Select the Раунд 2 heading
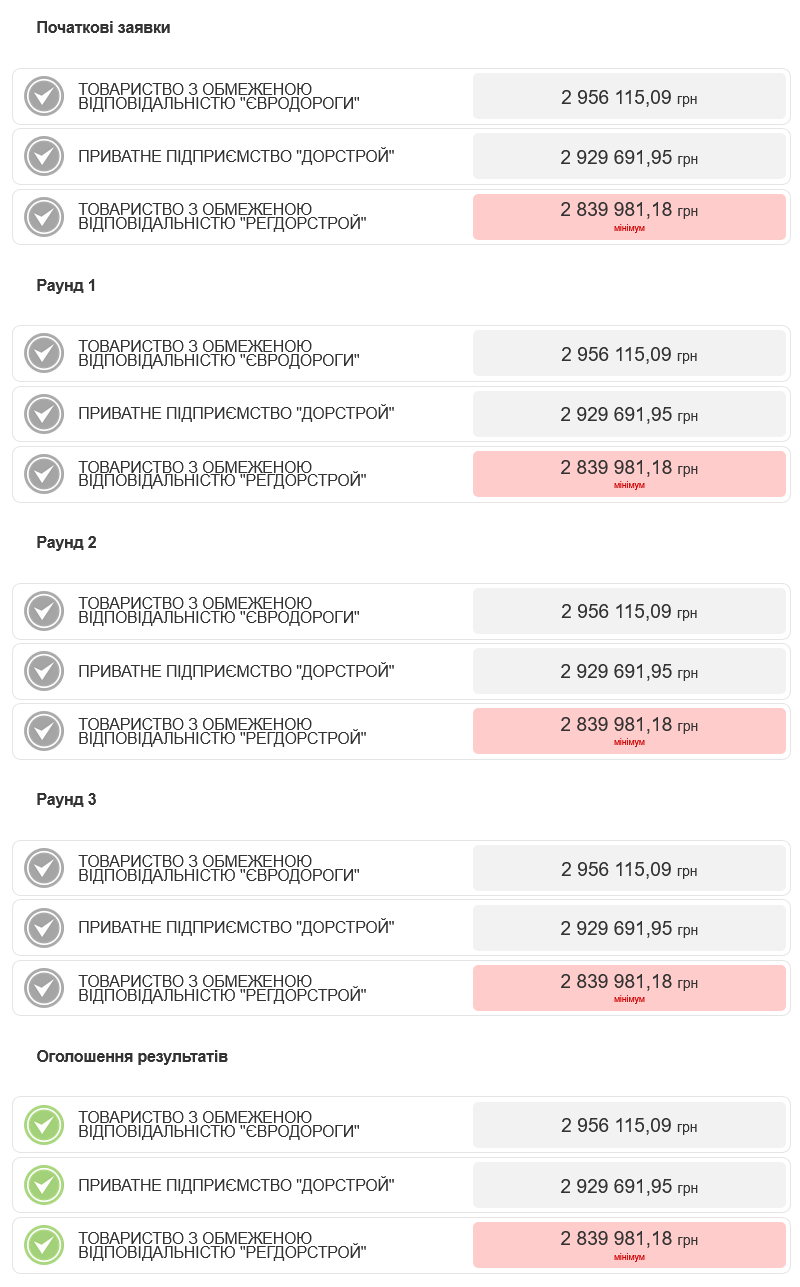800x1287 pixels. (x=66, y=542)
